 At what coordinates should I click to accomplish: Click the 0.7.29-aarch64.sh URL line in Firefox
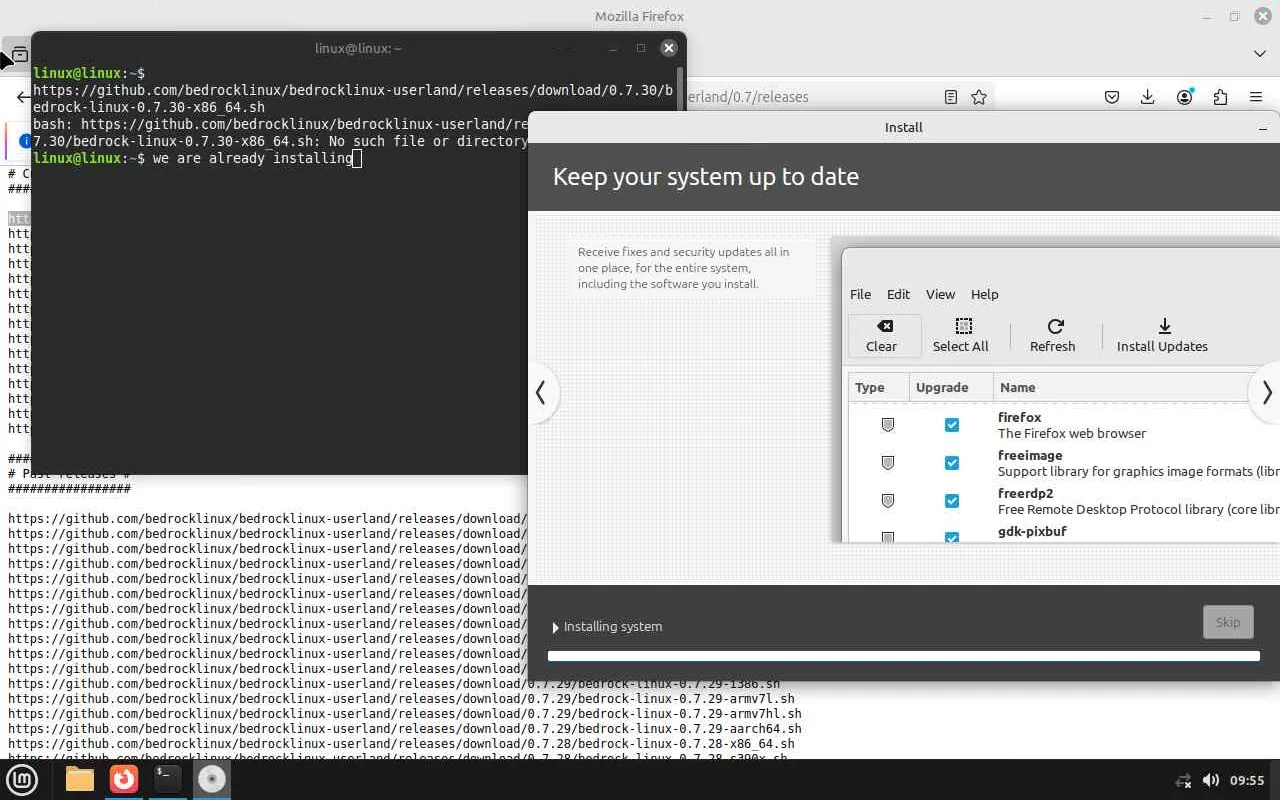405,729
